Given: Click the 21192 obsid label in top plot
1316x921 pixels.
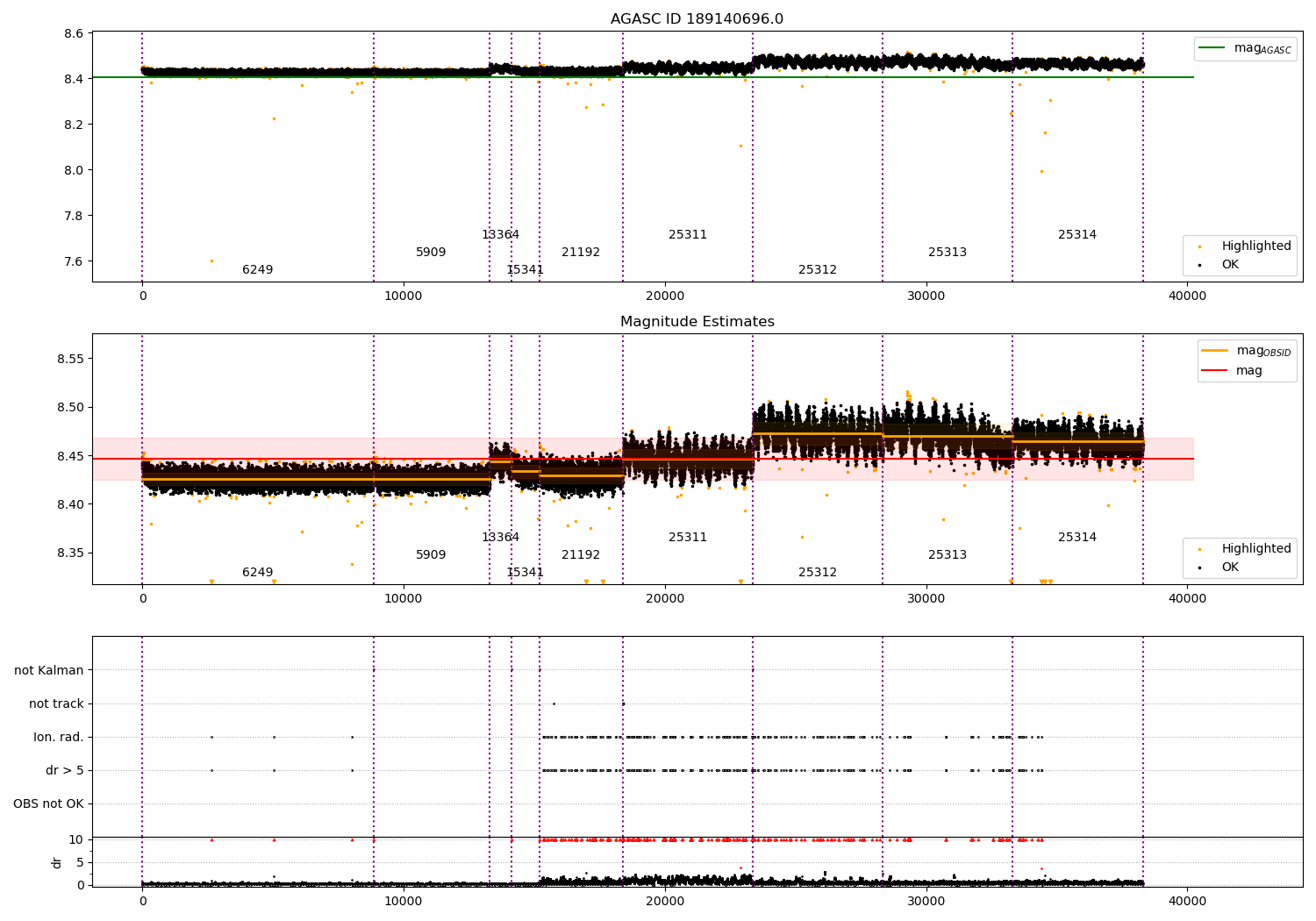Looking at the screenshot, I should tap(581, 253).
